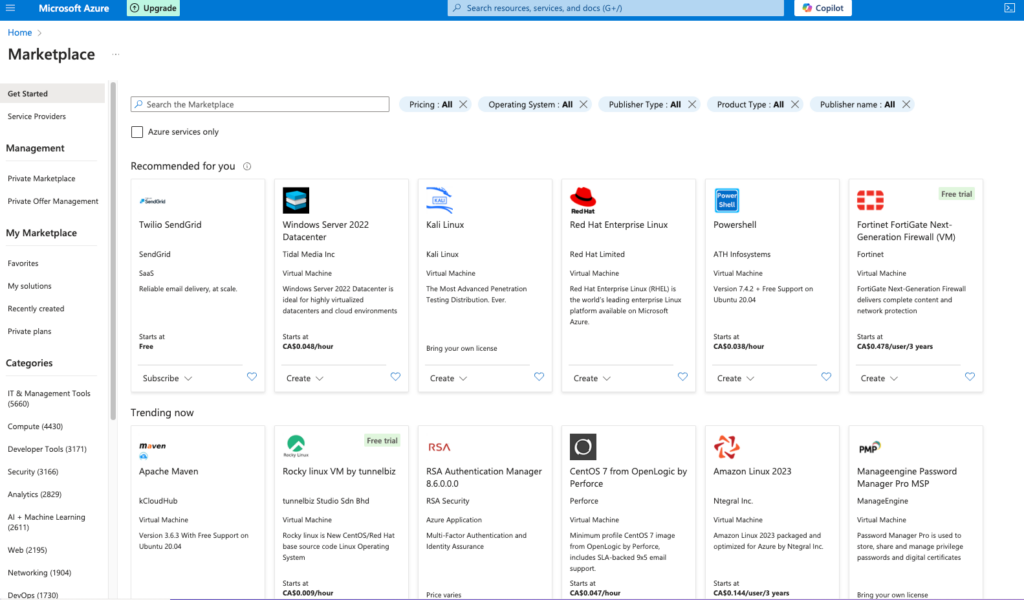Open the Pricing filter dropdown
Image resolution: width=1024 pixels, height=600 pixels.
430,104
